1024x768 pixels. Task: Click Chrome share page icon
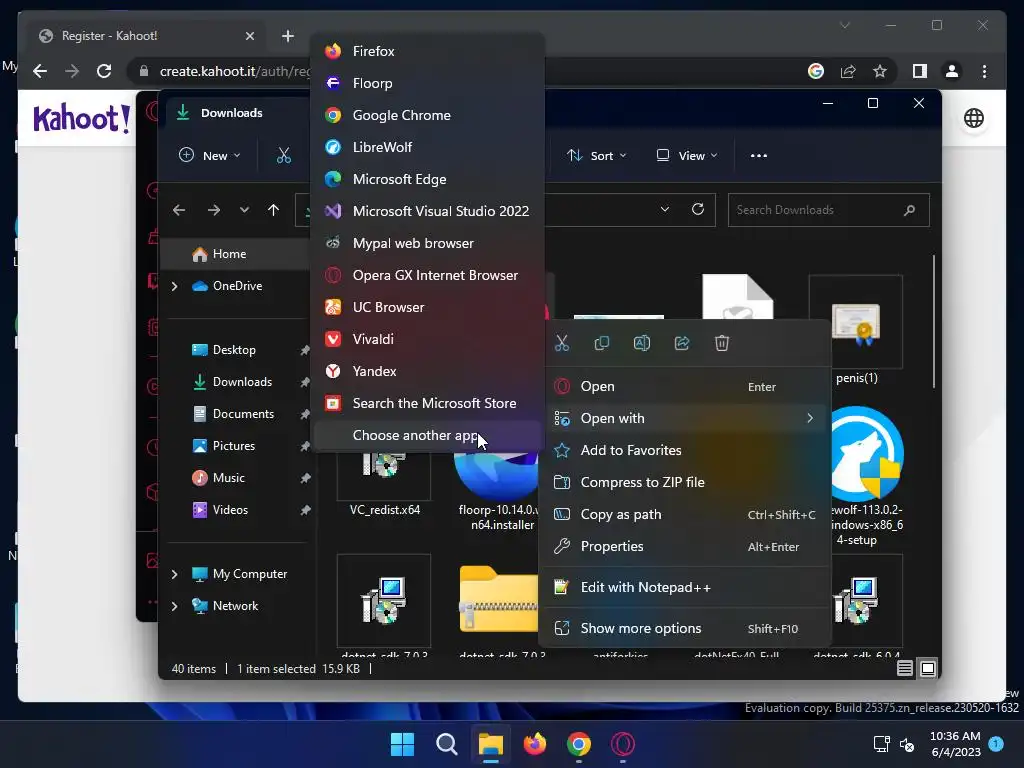(x=848, y=71)
